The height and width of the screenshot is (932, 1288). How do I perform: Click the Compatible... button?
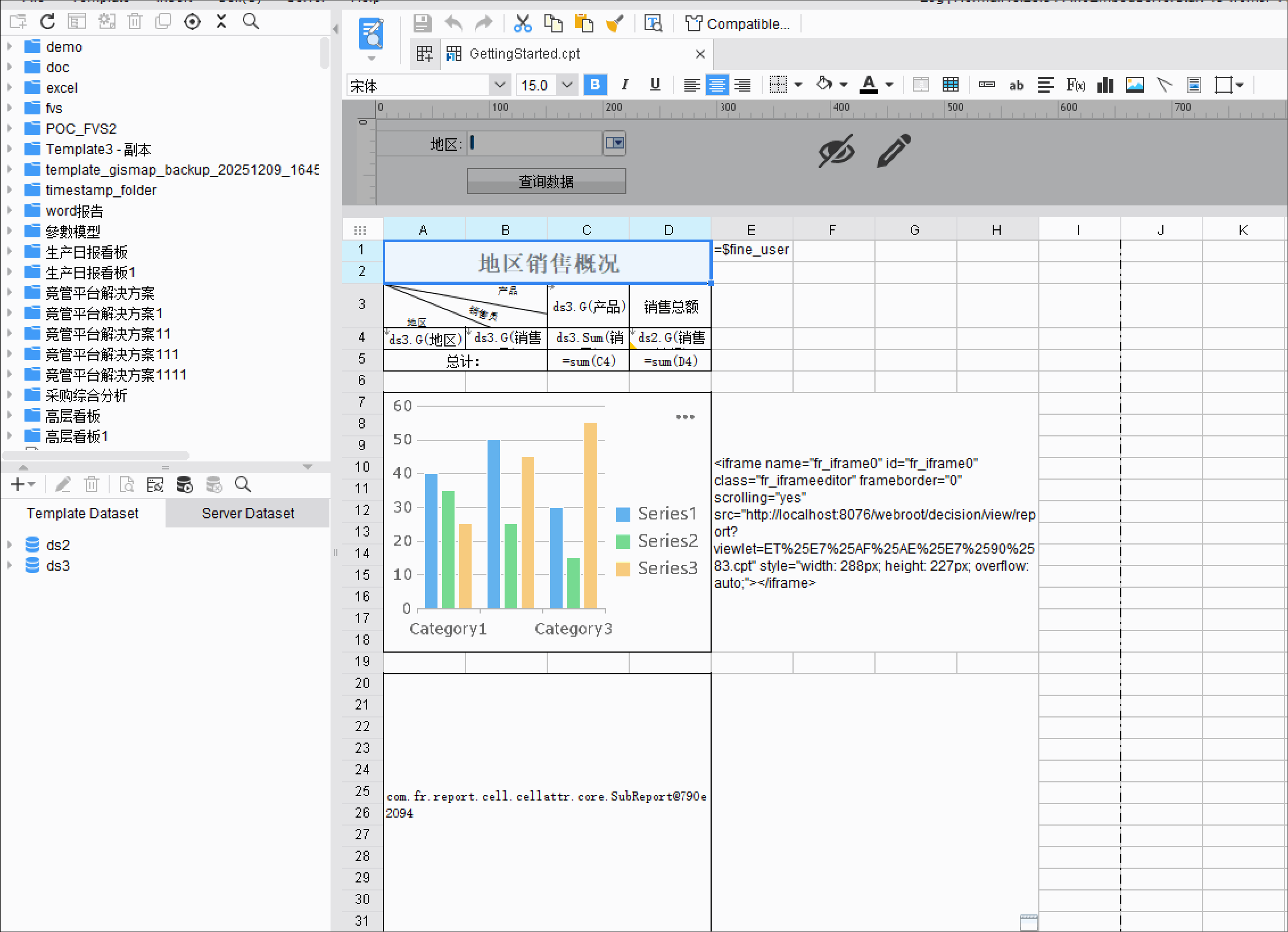pos(738,24)
